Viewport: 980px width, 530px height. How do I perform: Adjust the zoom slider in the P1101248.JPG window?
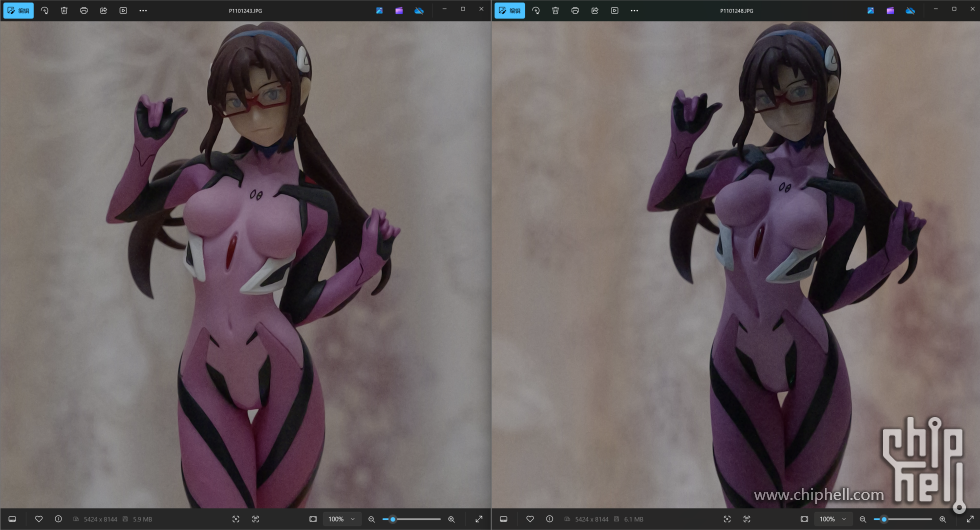coord(902,519)
